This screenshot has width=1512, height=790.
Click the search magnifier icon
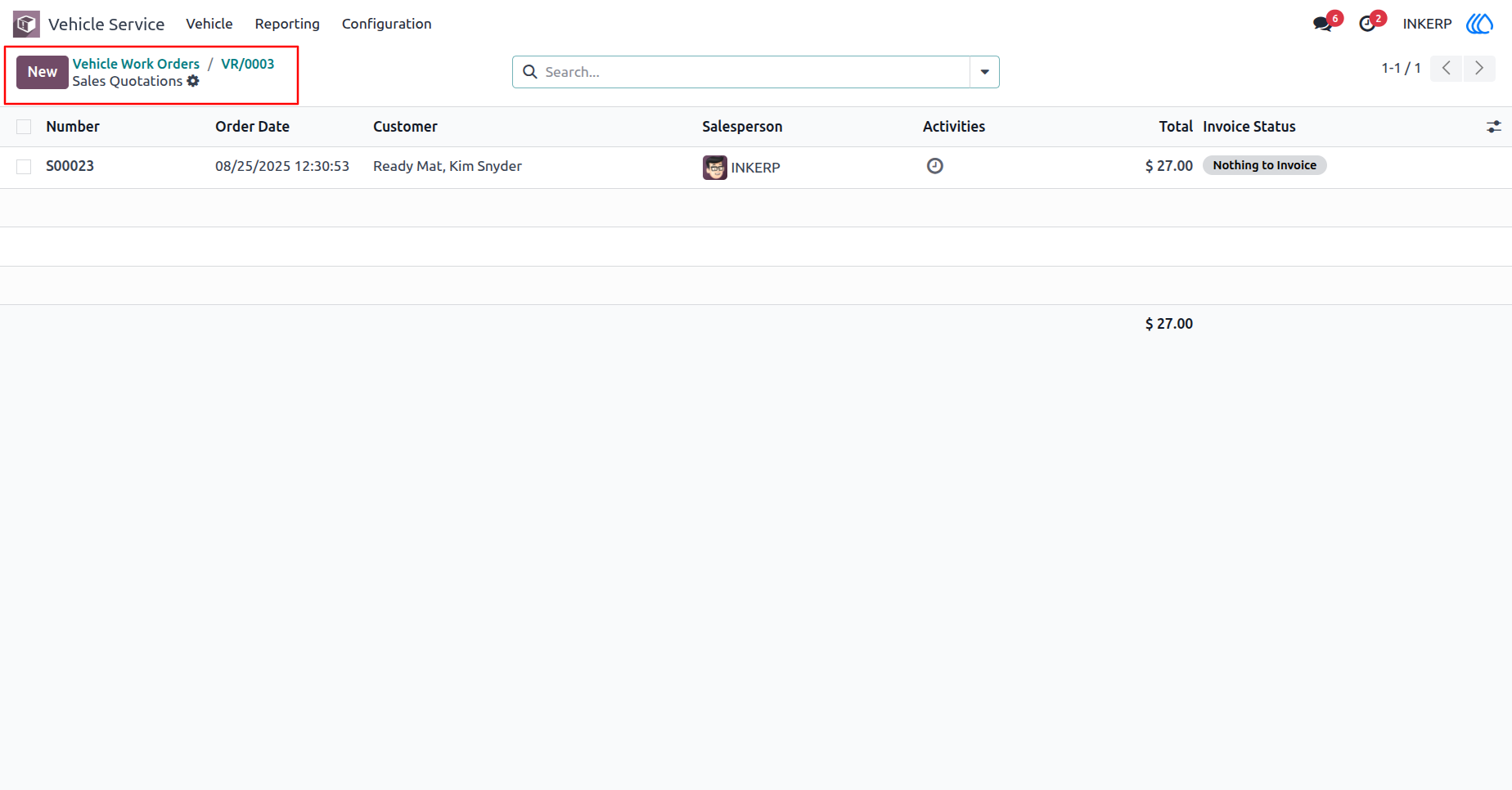tap(530, 72)
